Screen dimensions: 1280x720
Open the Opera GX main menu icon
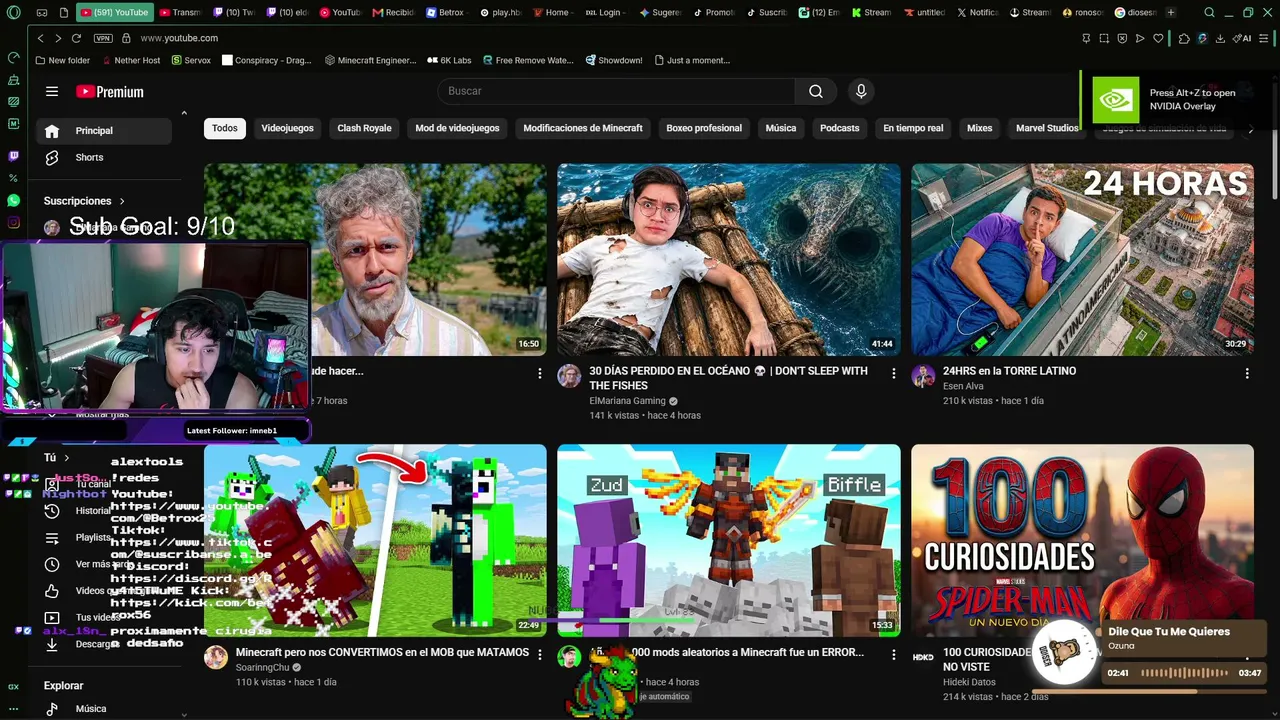click(14, 13)
